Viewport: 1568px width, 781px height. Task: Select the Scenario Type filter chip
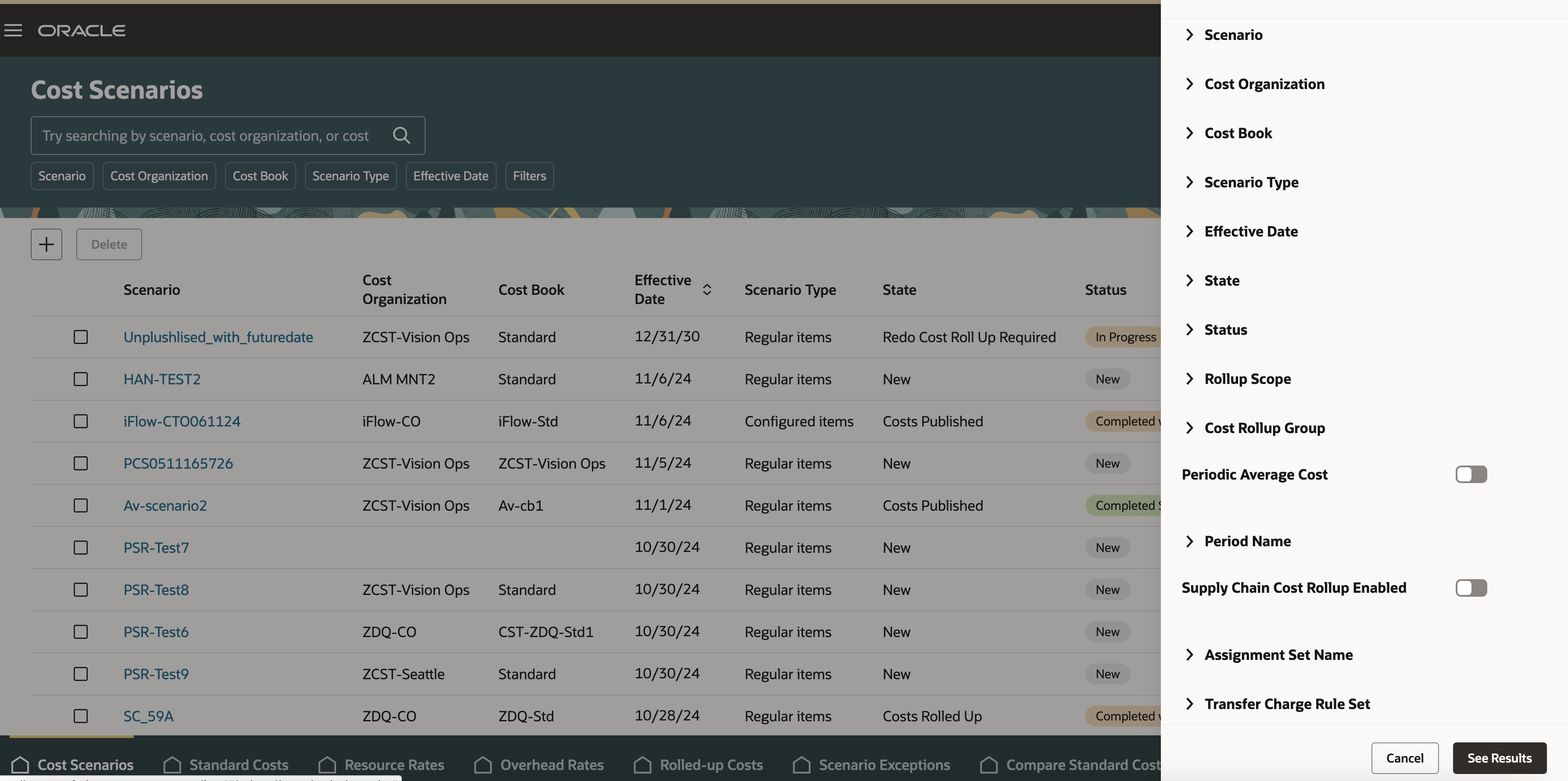tap(350, 176)
